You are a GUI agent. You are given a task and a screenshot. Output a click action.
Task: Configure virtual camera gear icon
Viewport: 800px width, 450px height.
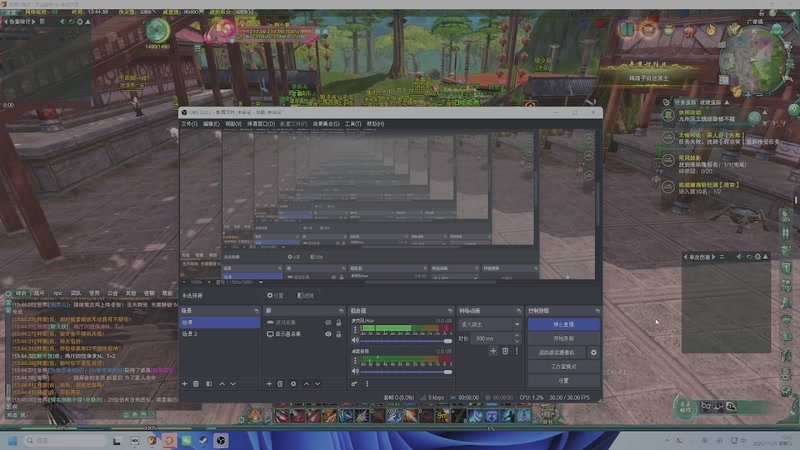click(x=593, y=353)
